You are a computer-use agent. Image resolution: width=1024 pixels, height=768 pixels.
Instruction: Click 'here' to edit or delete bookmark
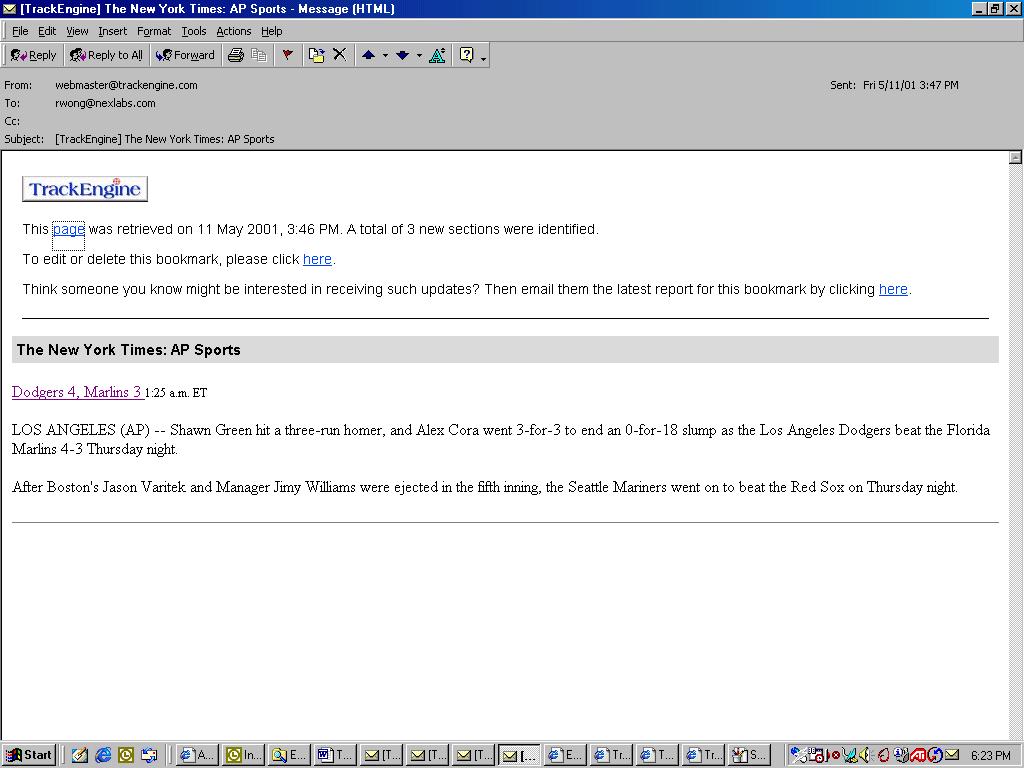click(x=317, y=259)
